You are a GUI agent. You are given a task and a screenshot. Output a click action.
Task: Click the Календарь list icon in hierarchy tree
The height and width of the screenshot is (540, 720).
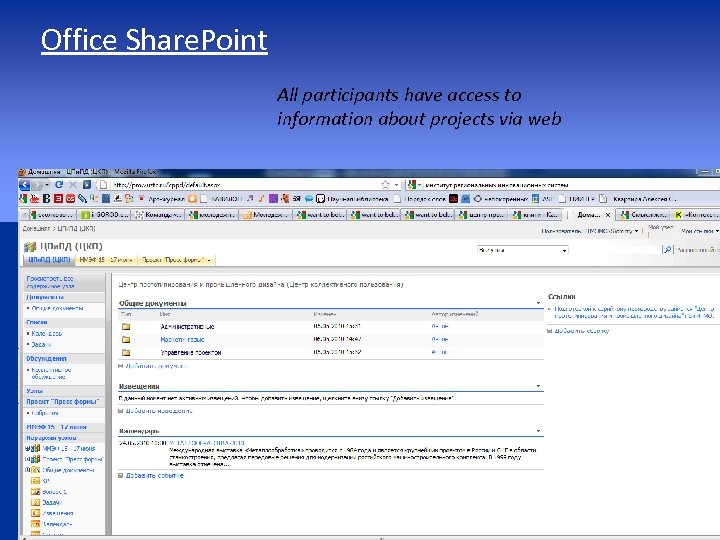(x=35, y=523)
